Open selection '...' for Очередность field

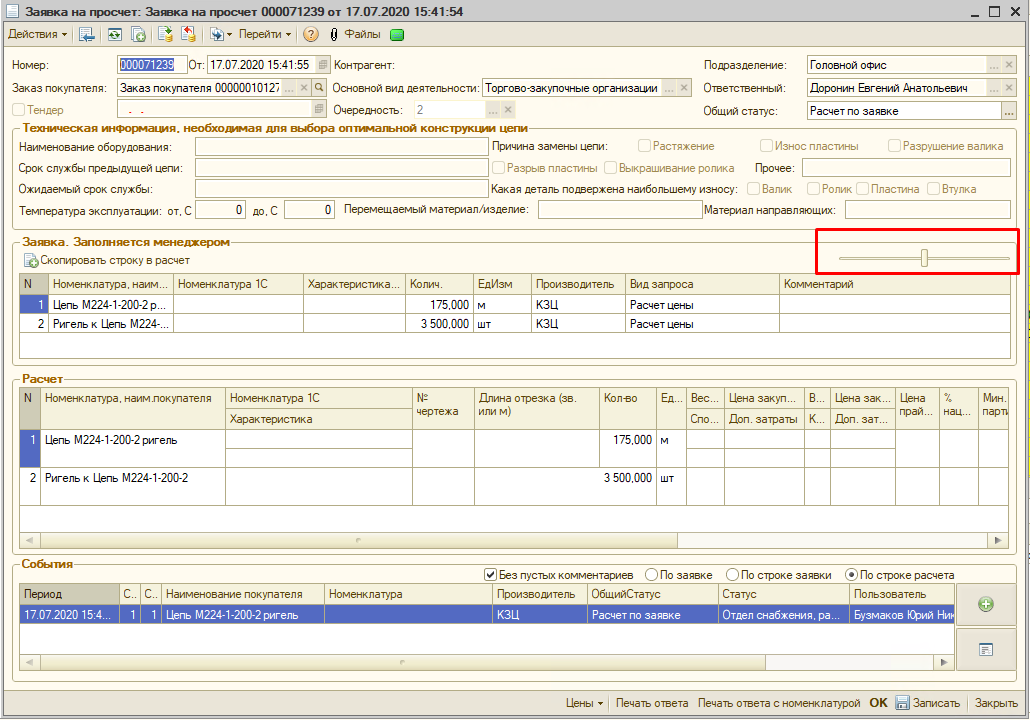click(493, 110)
